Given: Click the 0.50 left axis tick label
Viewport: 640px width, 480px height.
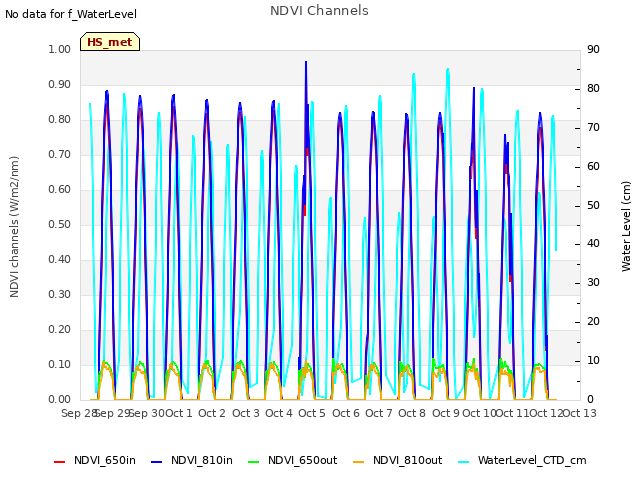Looking at the screenshot, I should [x=60, y=224].
